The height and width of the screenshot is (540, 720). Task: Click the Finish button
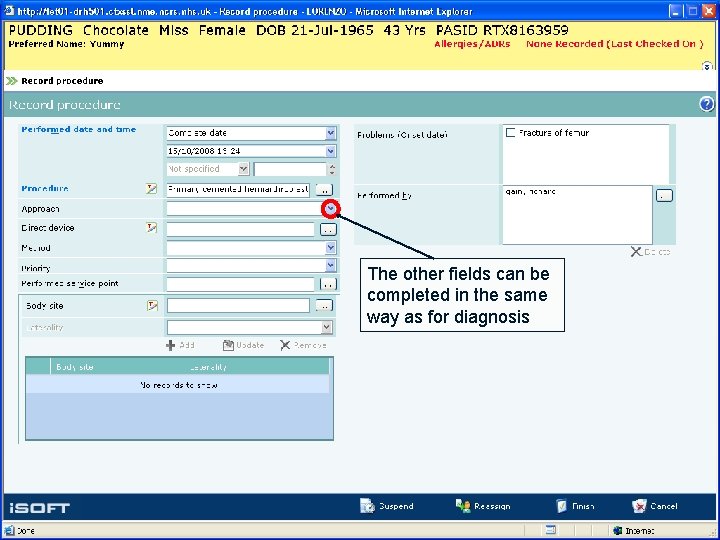tap(575, 506)
